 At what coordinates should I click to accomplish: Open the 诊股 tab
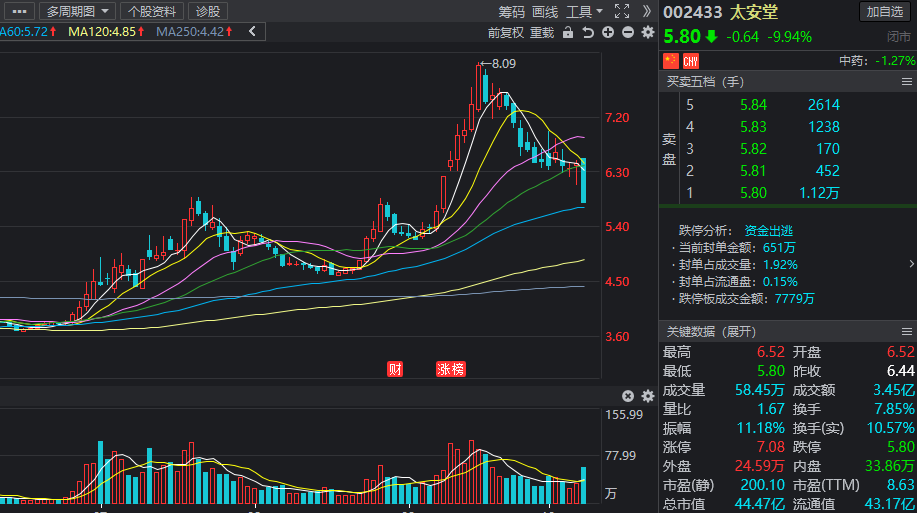pos(208,11)
